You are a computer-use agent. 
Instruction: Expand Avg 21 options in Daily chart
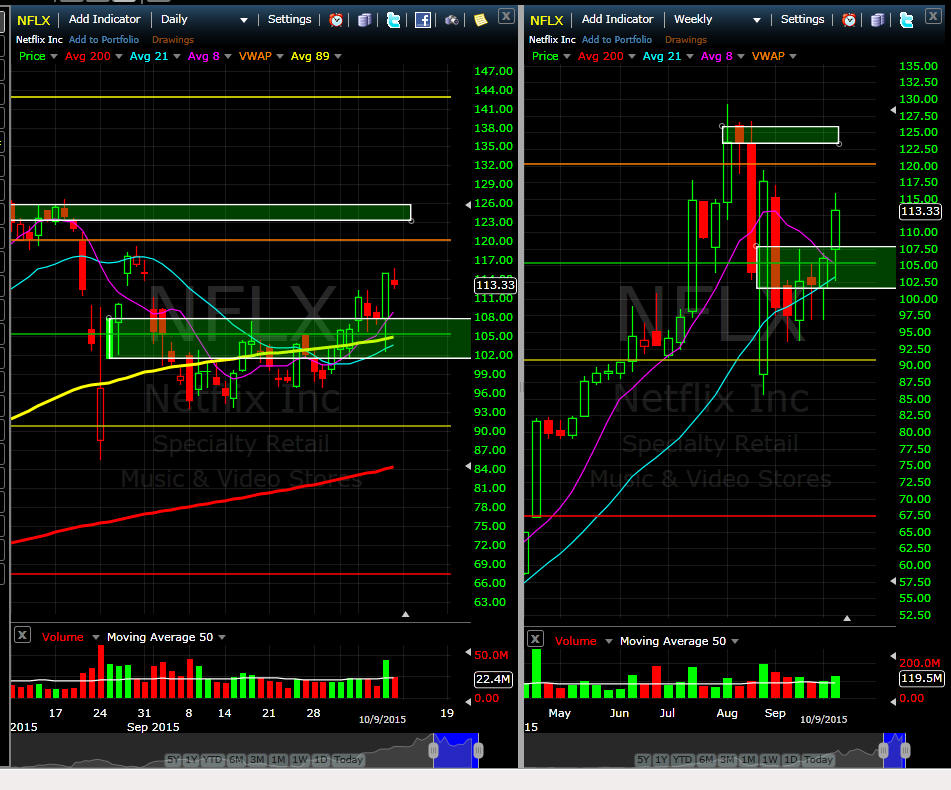point(176,56)
